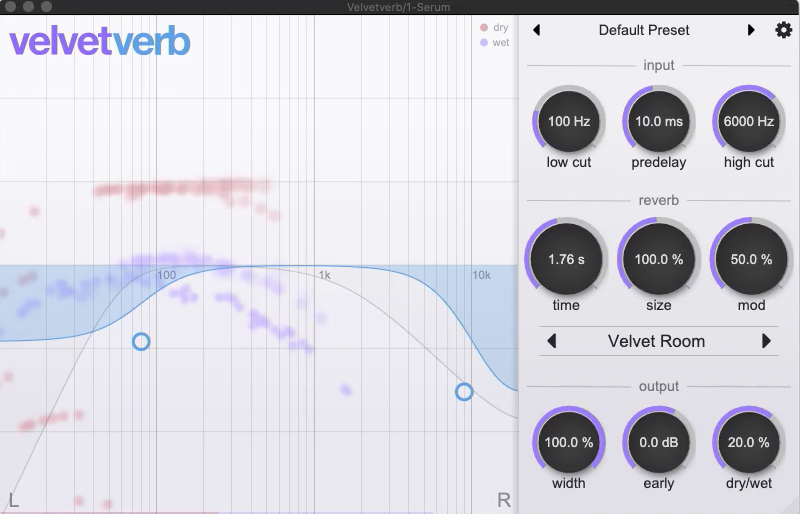800x514 pixels.
Task: Click the low cut filter handle on graph
Action: tap(141, 341)
